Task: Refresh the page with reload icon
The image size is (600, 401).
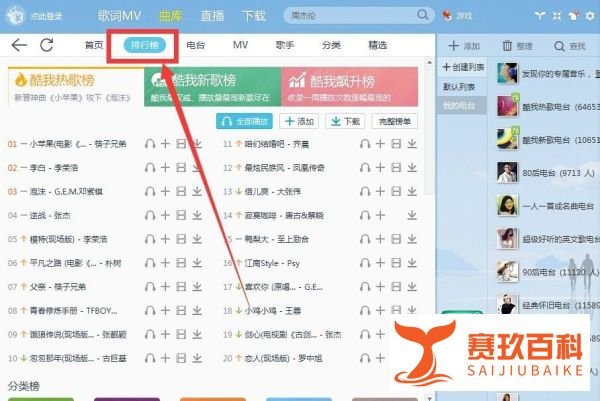Action: 47,45
